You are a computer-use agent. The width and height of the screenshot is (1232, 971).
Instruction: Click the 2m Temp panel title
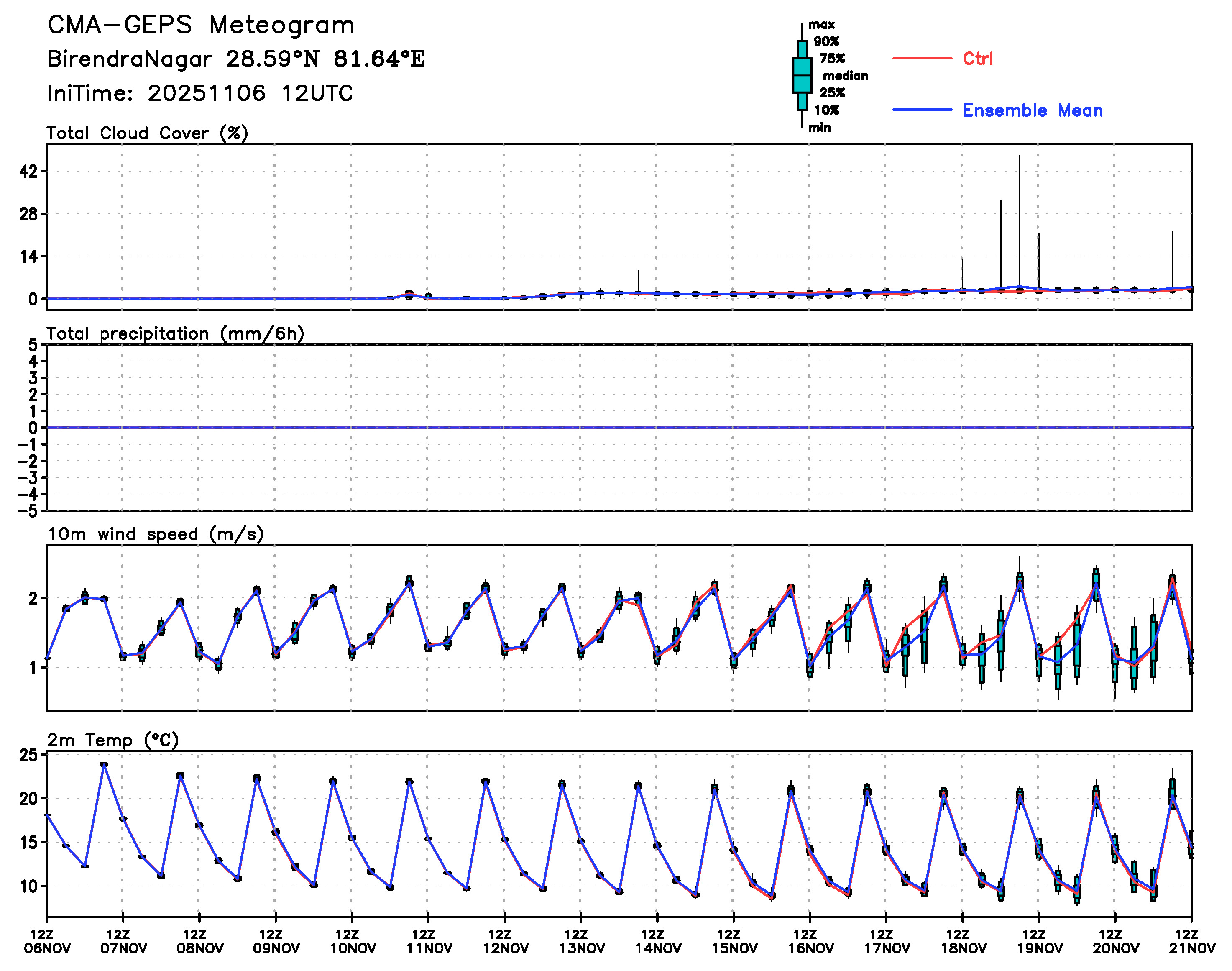[x=112, y=740]
